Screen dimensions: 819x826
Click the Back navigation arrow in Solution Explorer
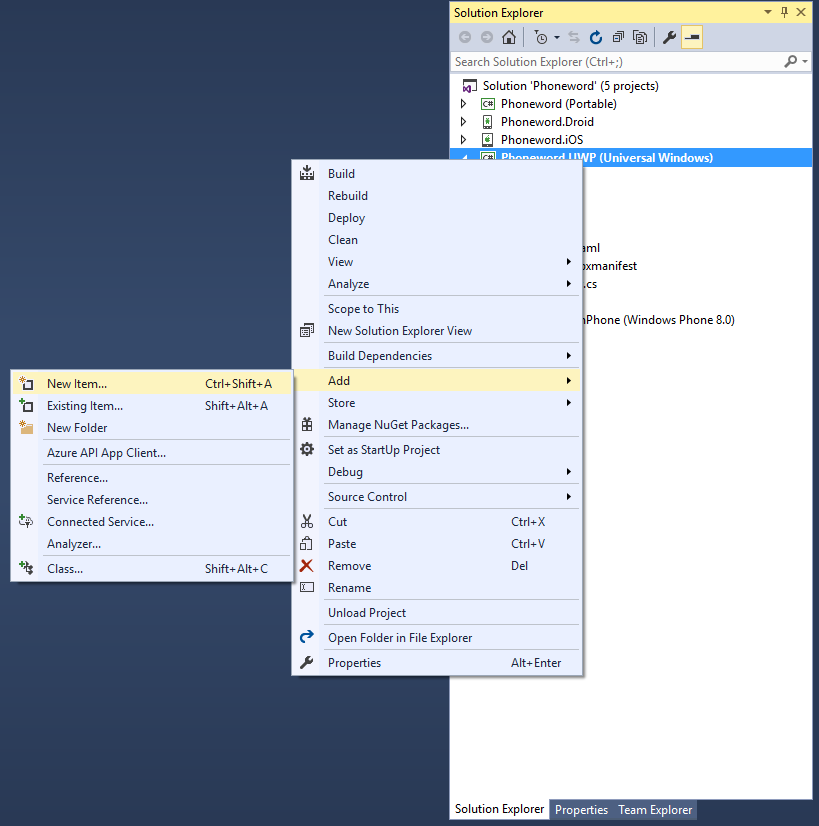(465, 37)
